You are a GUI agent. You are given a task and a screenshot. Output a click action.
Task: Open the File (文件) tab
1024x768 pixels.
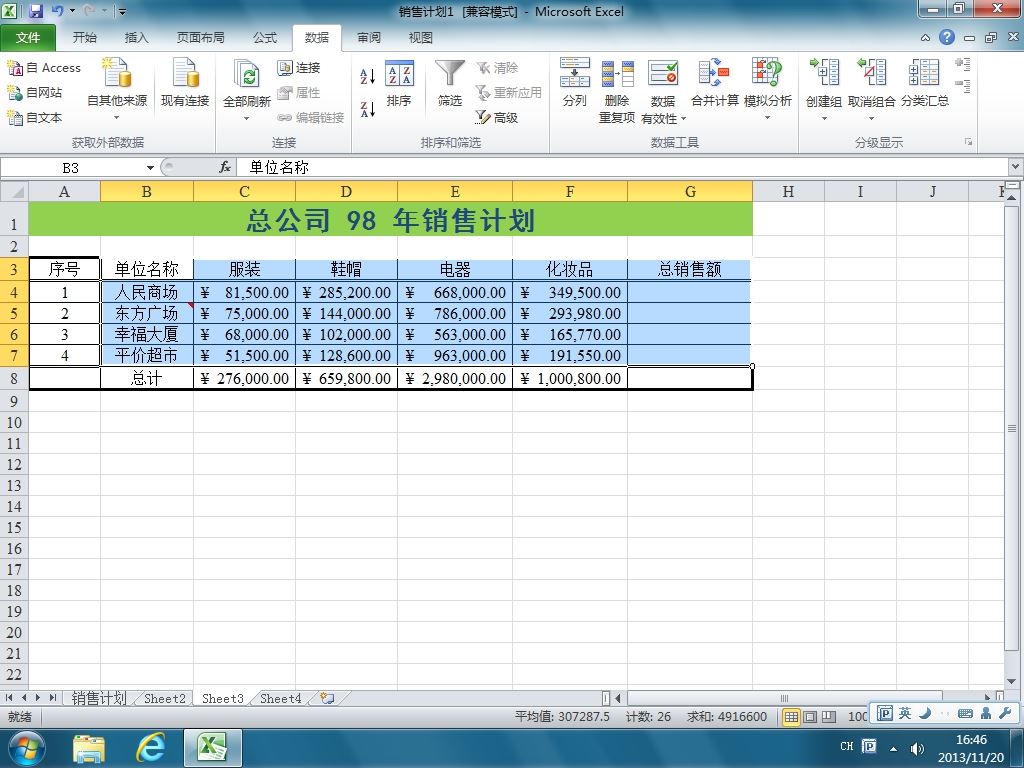click(27, 37)
